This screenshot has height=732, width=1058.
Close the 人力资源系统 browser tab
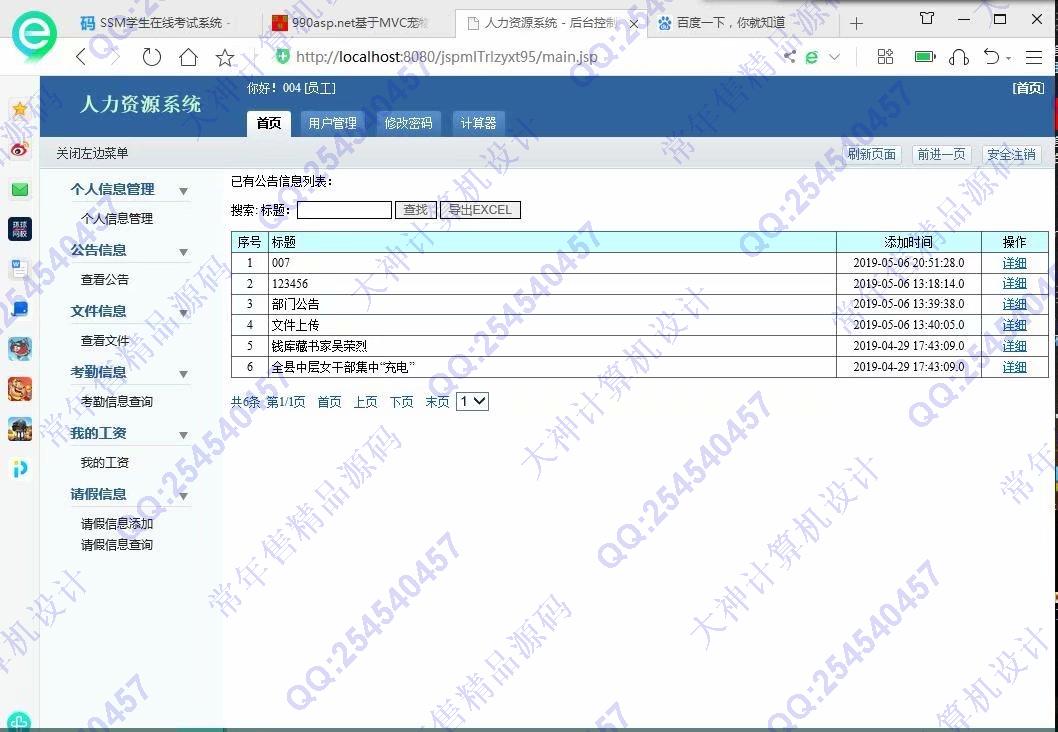[x=634, y=24]
